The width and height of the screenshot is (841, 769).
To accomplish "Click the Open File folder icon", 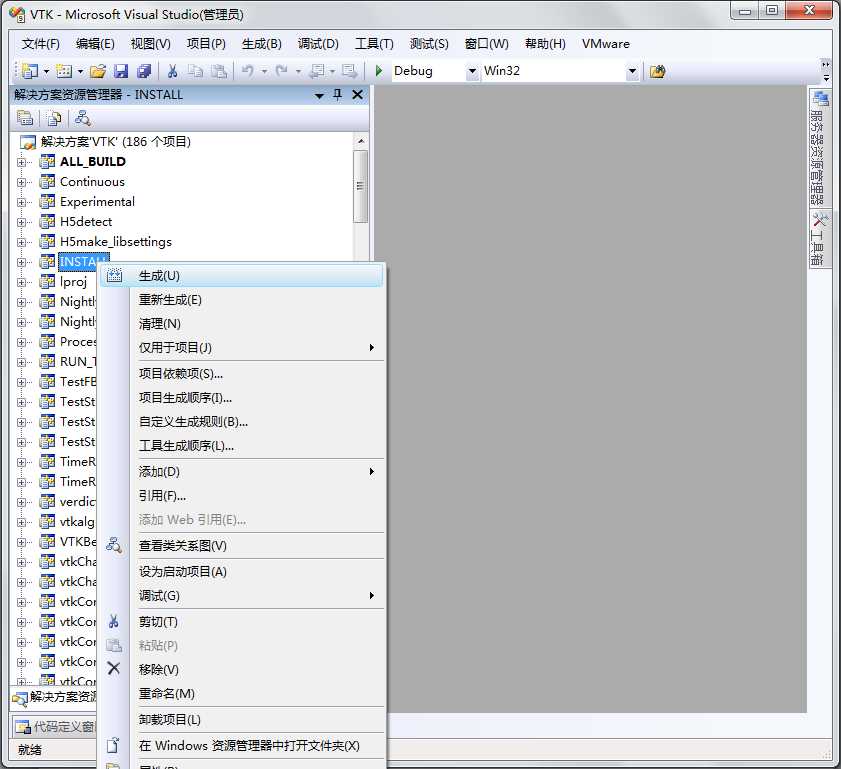I will tap(98, 71).
